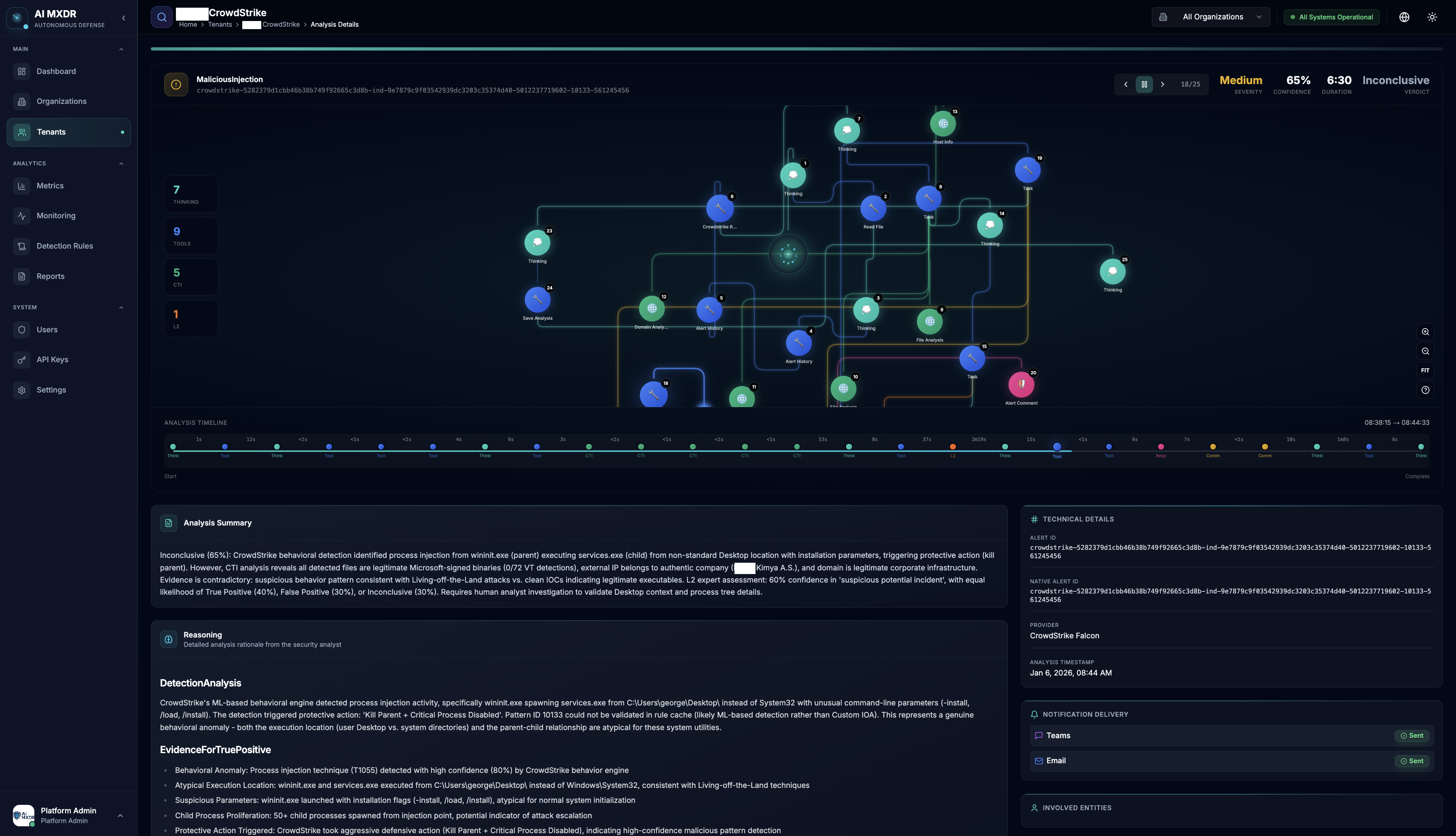Screen dimensions: 1456x836
Task: Click the Crowdstrike R... node 6
Action: tap(720, 209)
